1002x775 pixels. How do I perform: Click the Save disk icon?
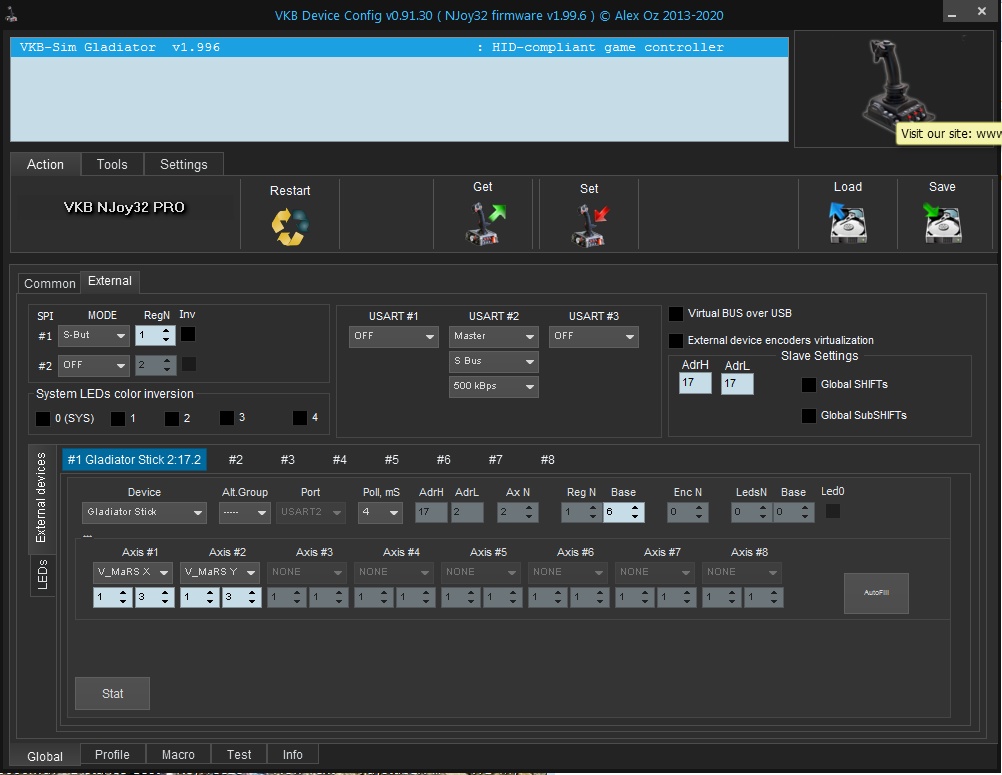(942, 222)
